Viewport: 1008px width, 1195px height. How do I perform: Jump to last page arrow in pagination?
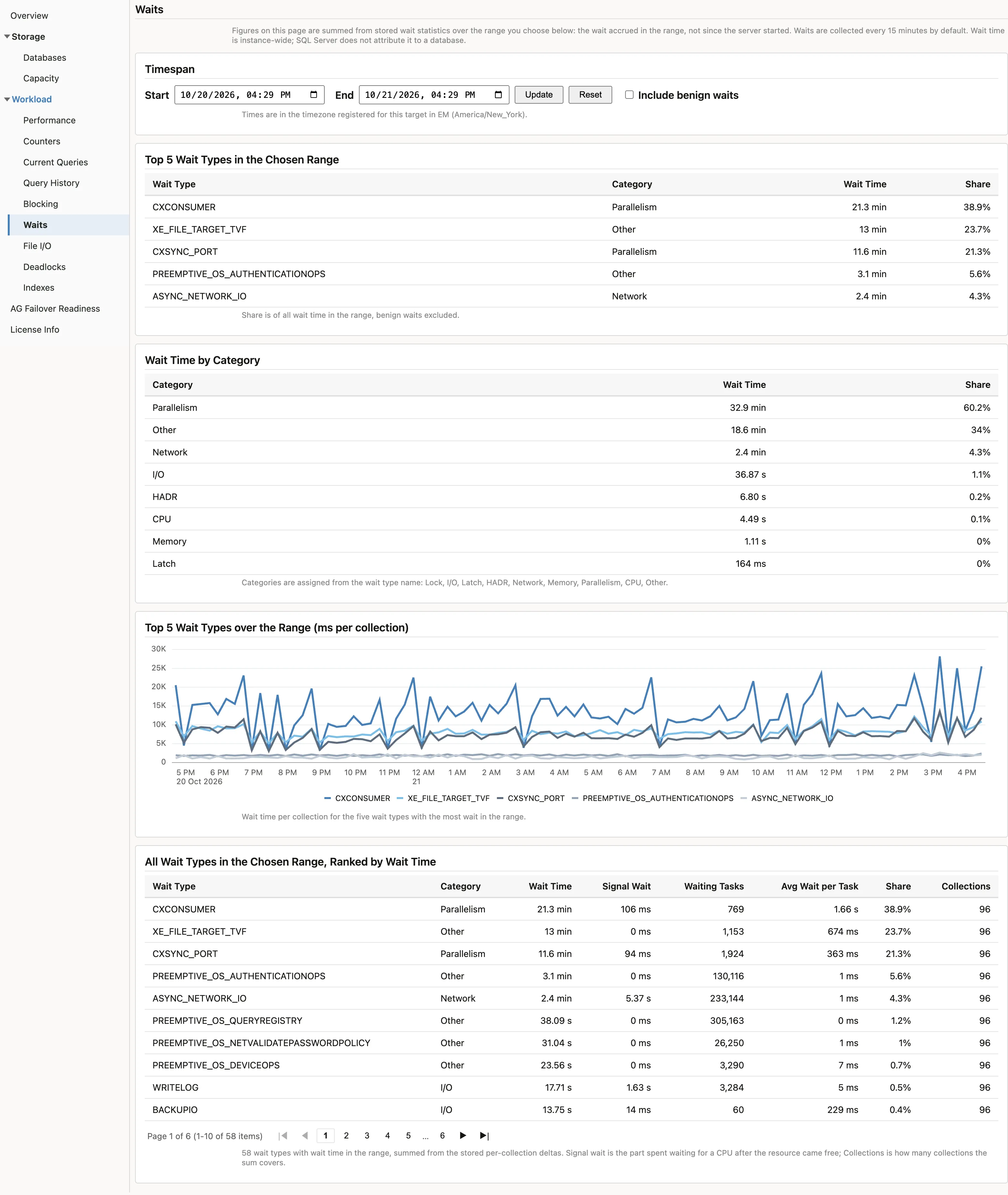484,1136
